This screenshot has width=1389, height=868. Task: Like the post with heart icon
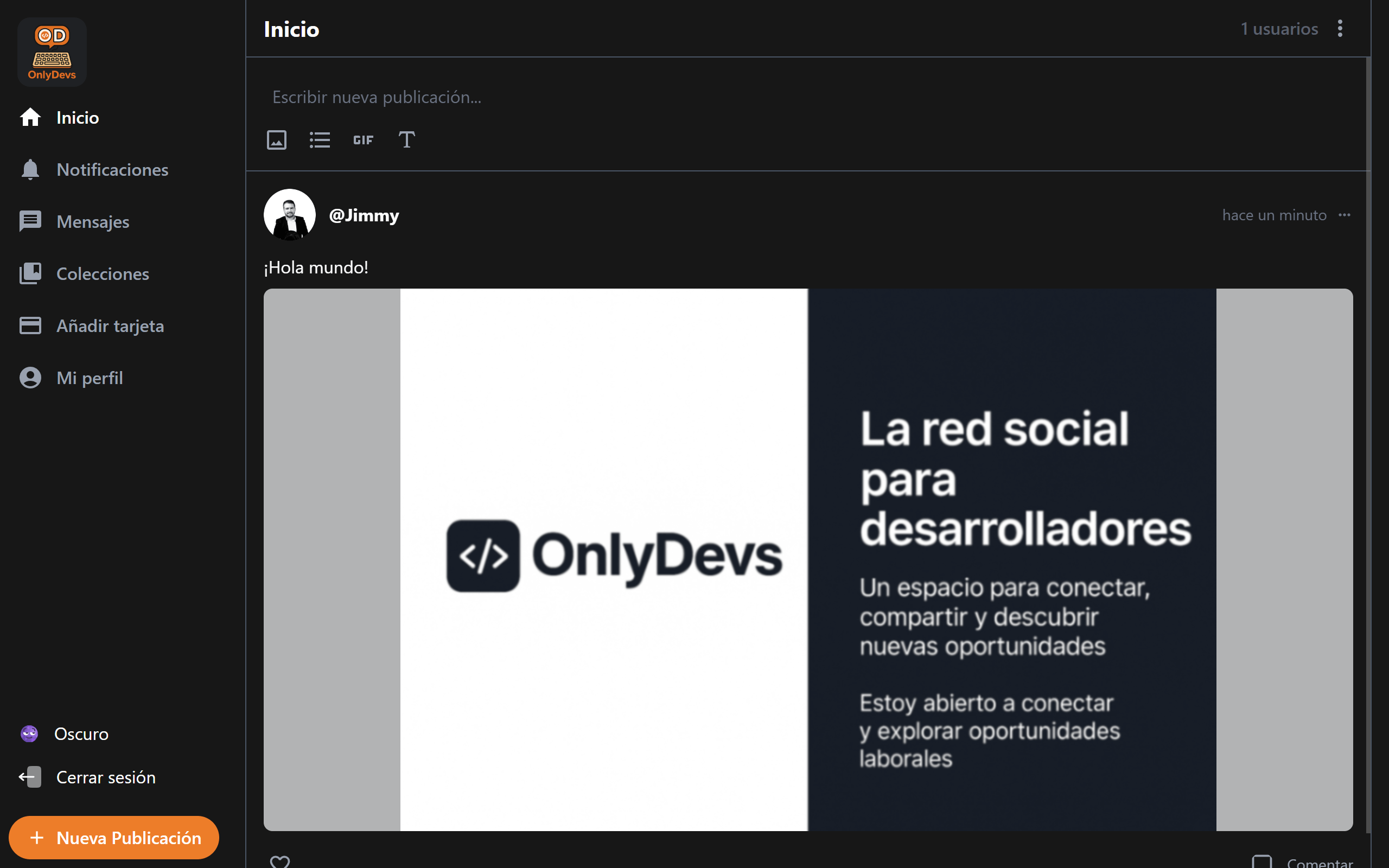280,860
